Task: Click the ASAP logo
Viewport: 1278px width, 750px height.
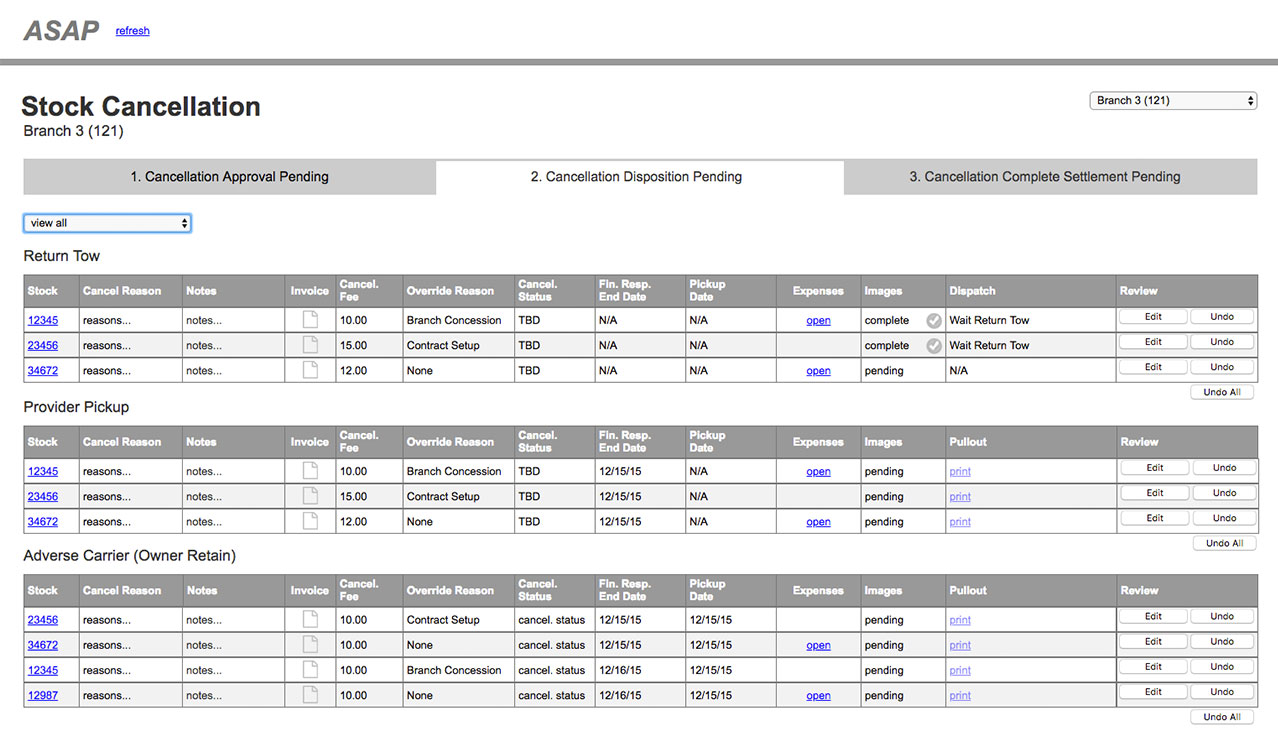Action: [61, 31]
